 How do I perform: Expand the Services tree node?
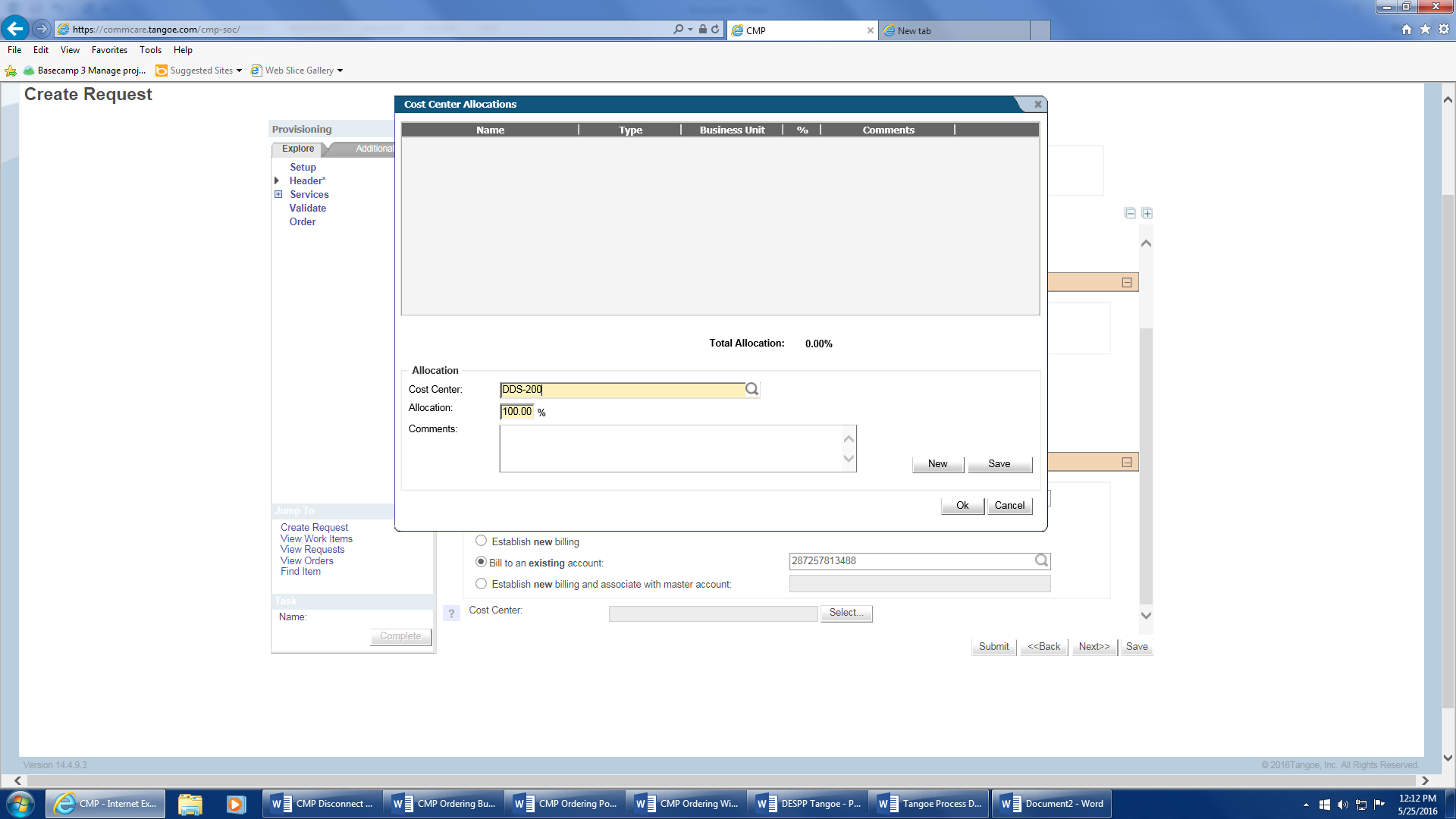tap(278, 194)
